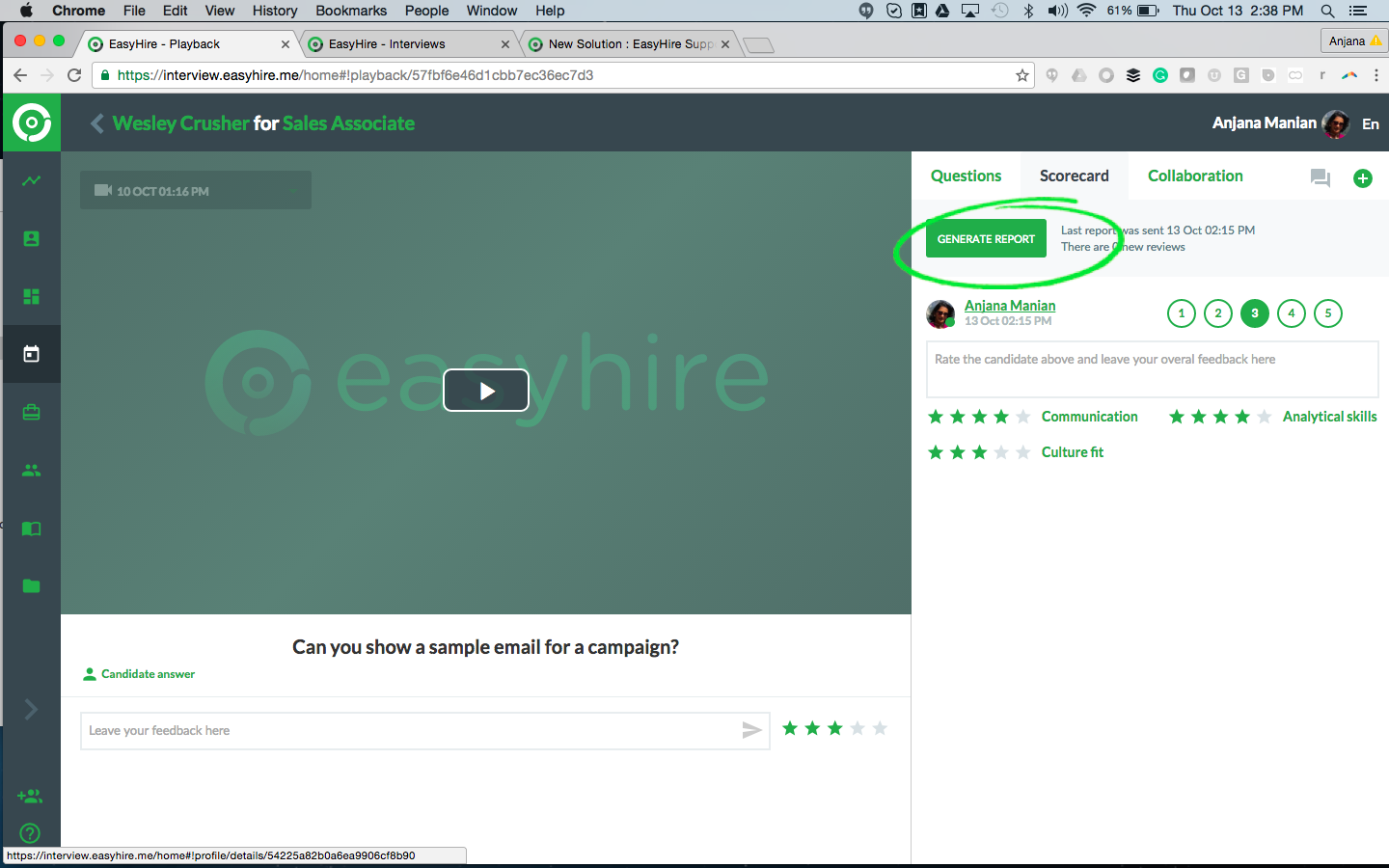Click the green plus add icon

coord(1363,177)
